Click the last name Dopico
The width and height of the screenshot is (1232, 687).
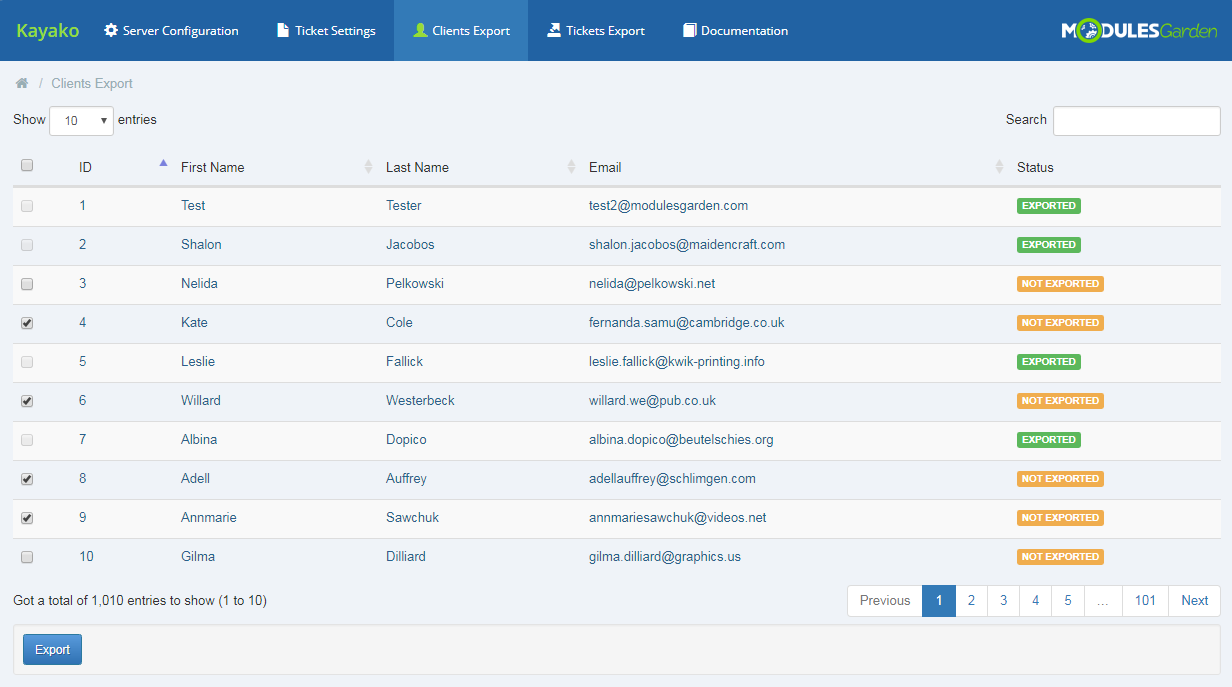pos(406,440)
